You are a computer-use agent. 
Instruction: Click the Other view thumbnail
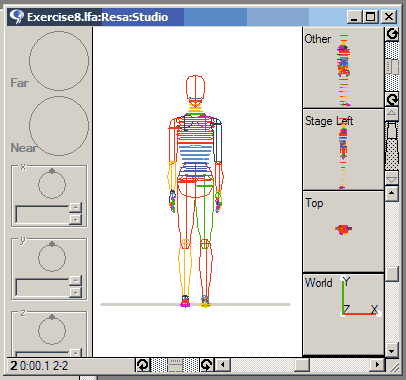[343, 68]
